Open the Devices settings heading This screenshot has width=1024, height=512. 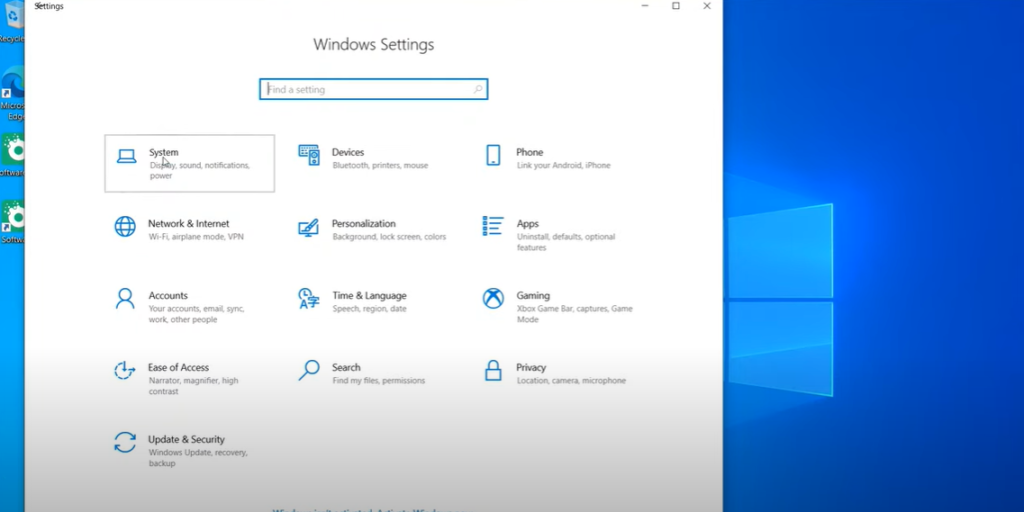(347, 152)
